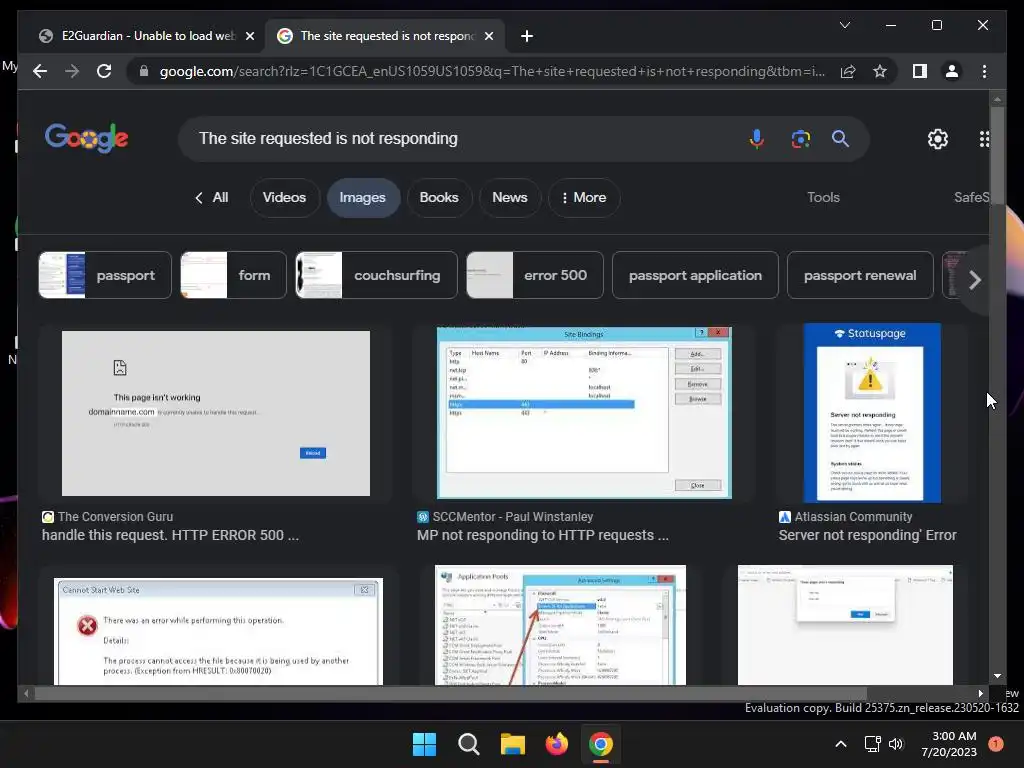Screen dimensions: 1024x768
Task: Close 'The site requested' tab
Action: [488, 36]
